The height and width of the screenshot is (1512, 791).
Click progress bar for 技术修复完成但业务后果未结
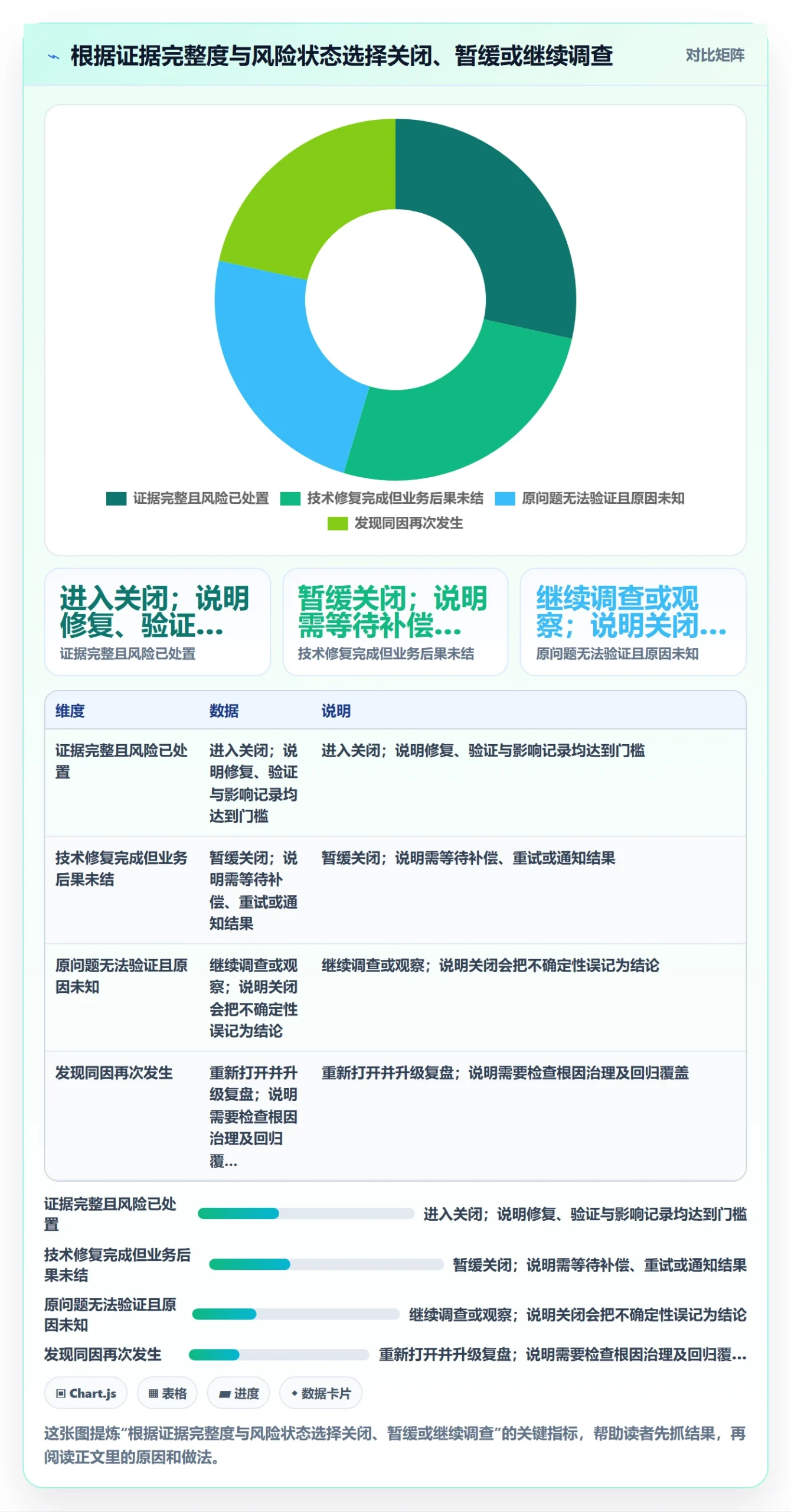click(326, 1265)
